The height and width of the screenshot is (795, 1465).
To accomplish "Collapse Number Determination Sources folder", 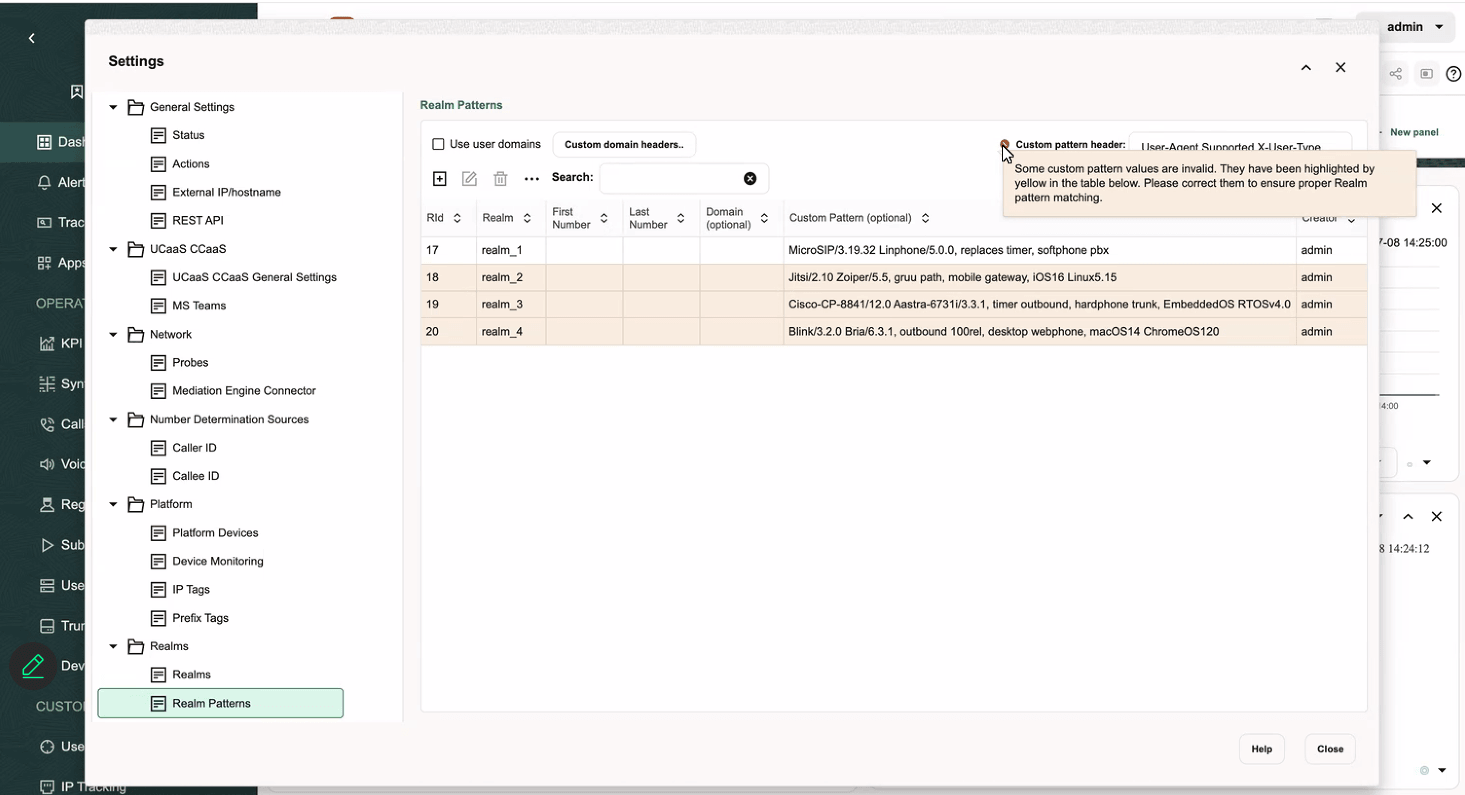I will pyautogui.click(x=113, y=419).
